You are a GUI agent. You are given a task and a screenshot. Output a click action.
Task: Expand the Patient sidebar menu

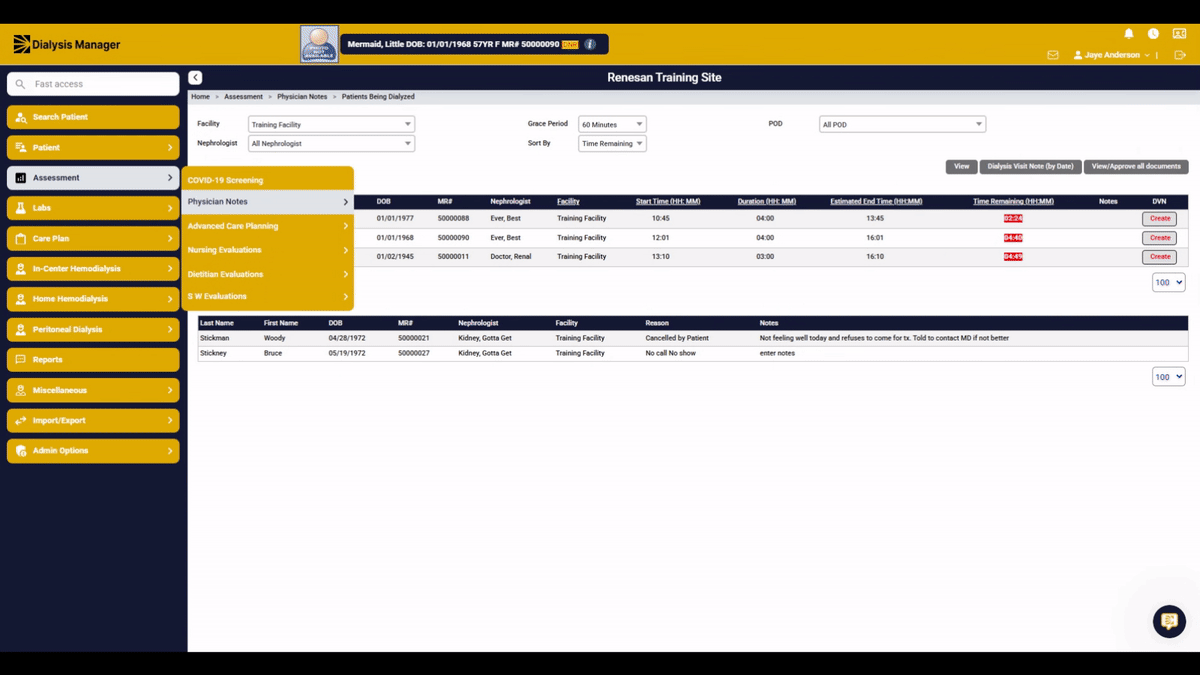click(93, 148)
